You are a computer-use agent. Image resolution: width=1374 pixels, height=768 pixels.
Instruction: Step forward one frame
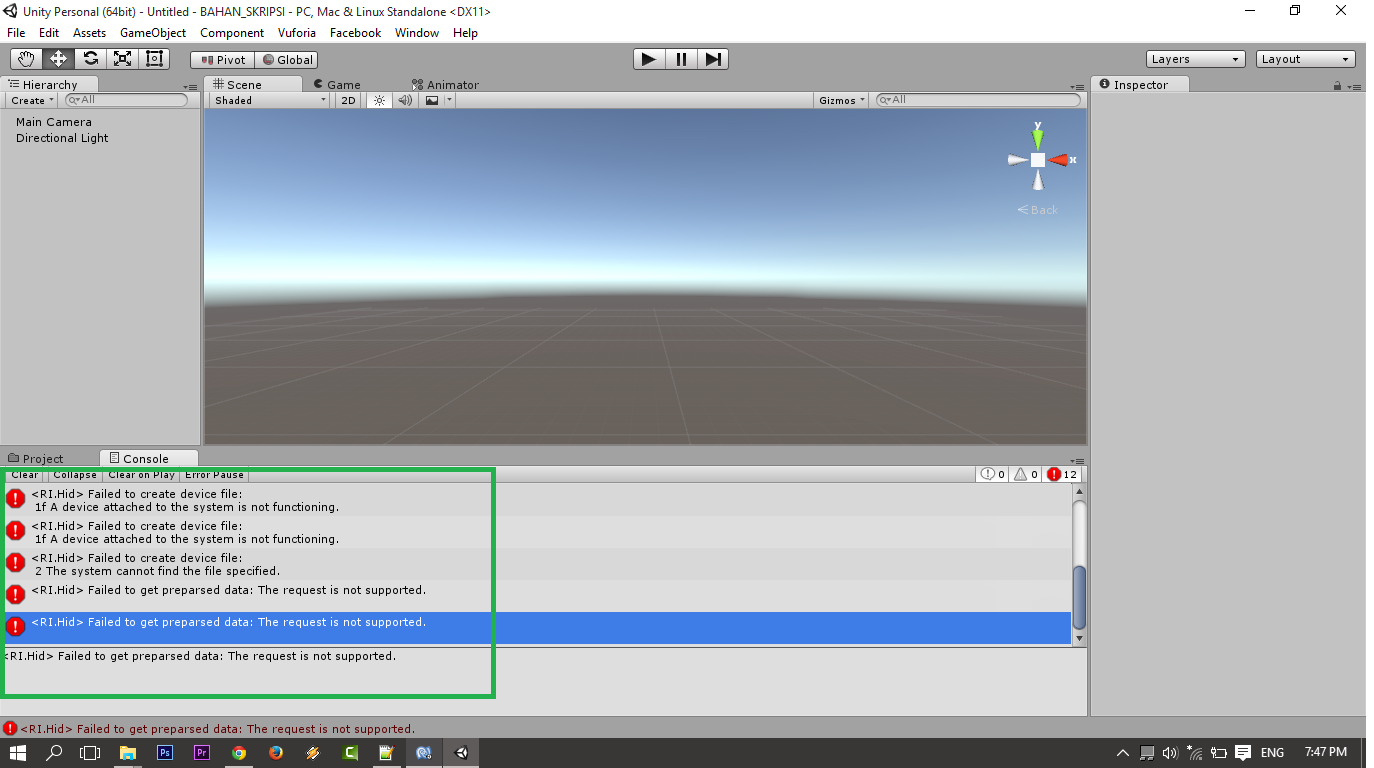(x=712, y=59)
